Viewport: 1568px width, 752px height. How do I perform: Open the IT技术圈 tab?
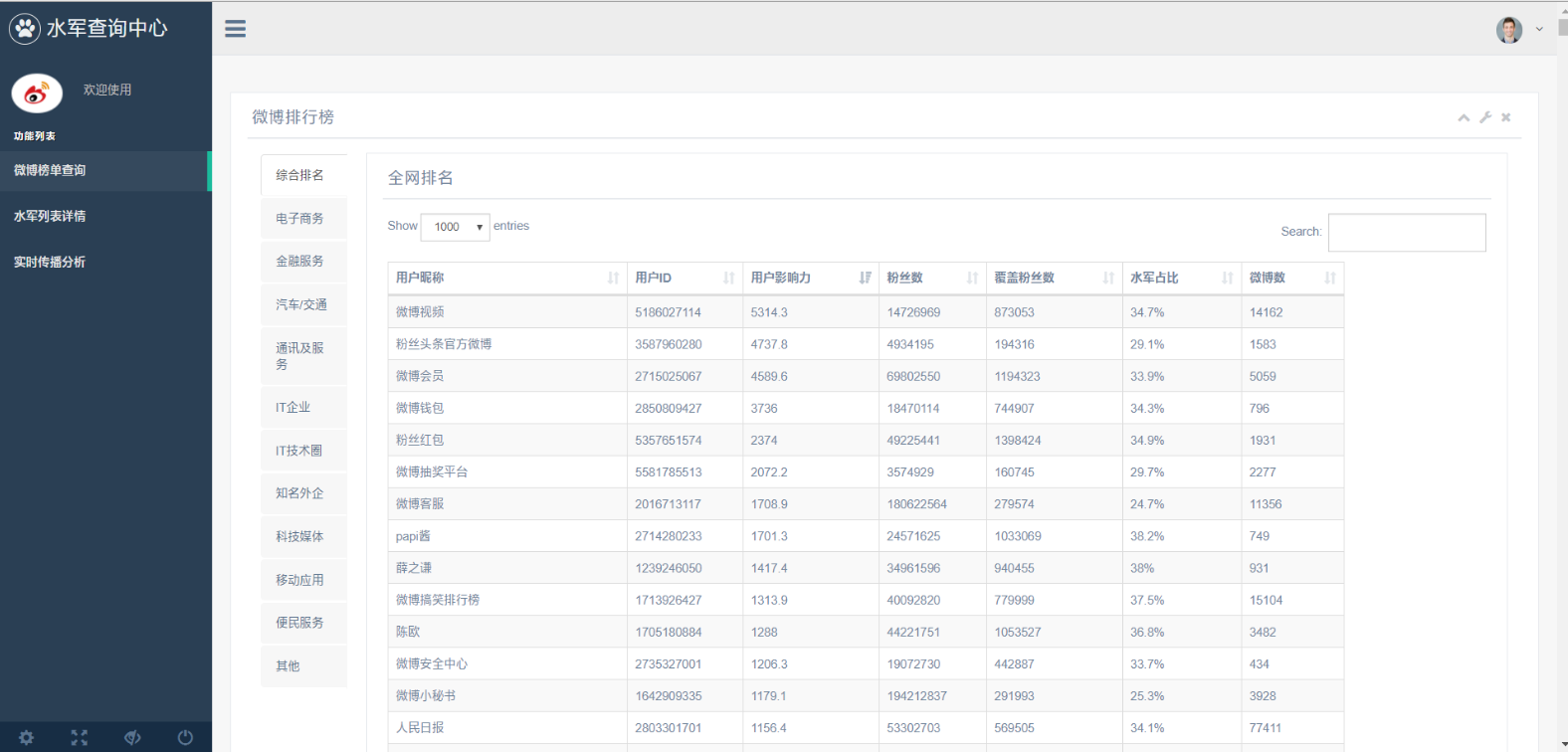click(303, 451)
